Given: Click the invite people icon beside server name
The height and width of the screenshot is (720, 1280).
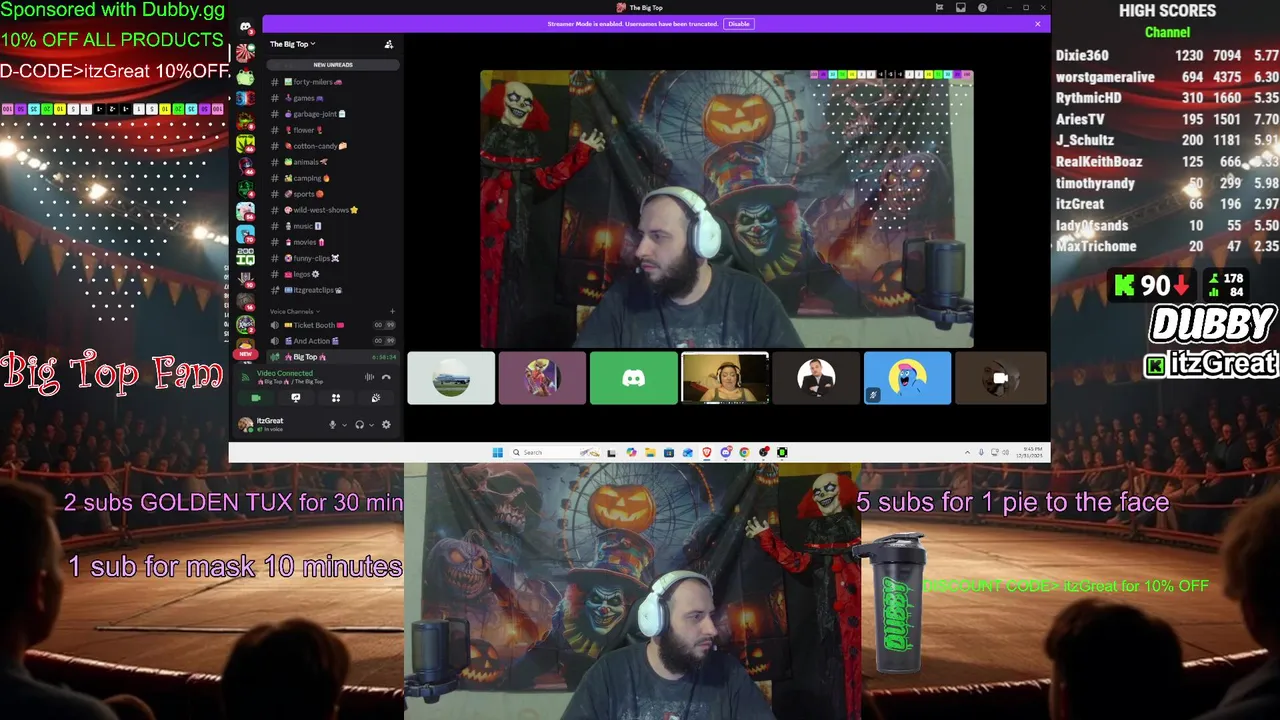Looking at the screenshot, I should click(389, 44).
